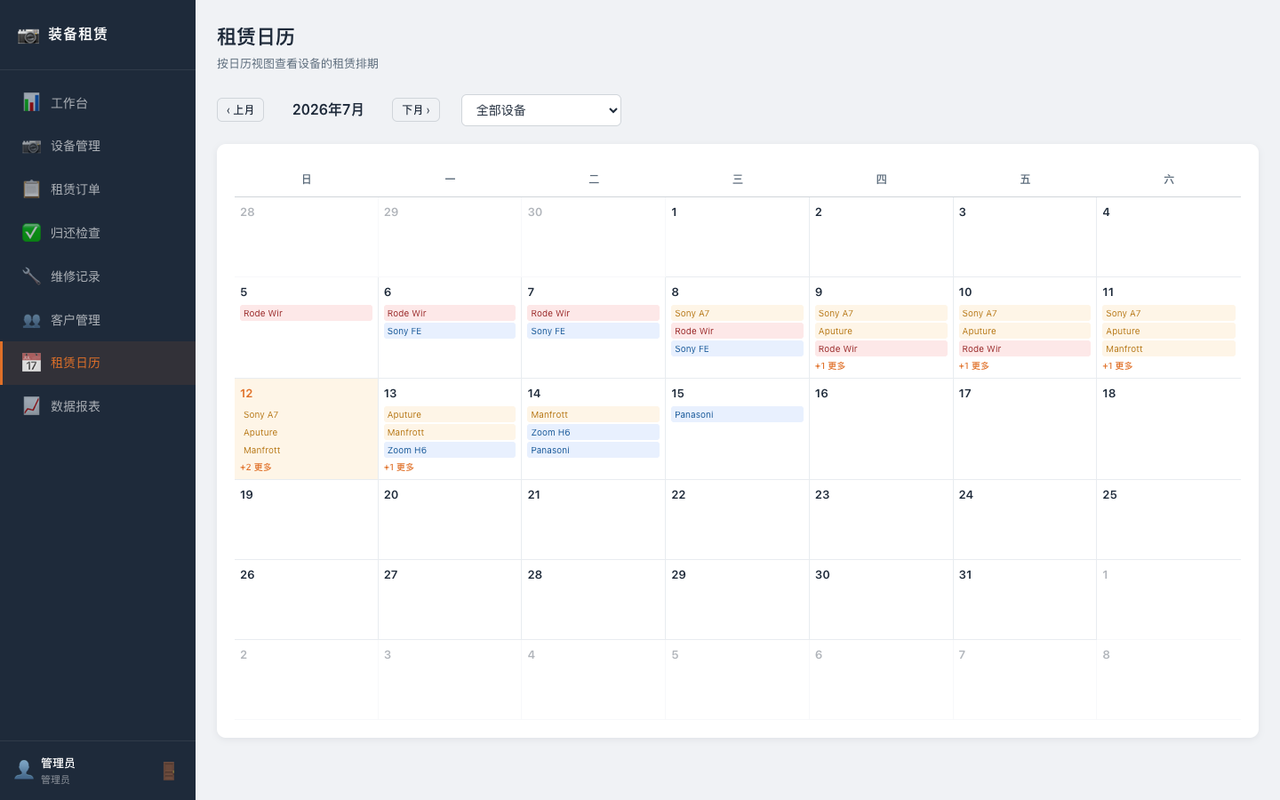Expand +1 更多 on July 11

[x=1118, y=366]
